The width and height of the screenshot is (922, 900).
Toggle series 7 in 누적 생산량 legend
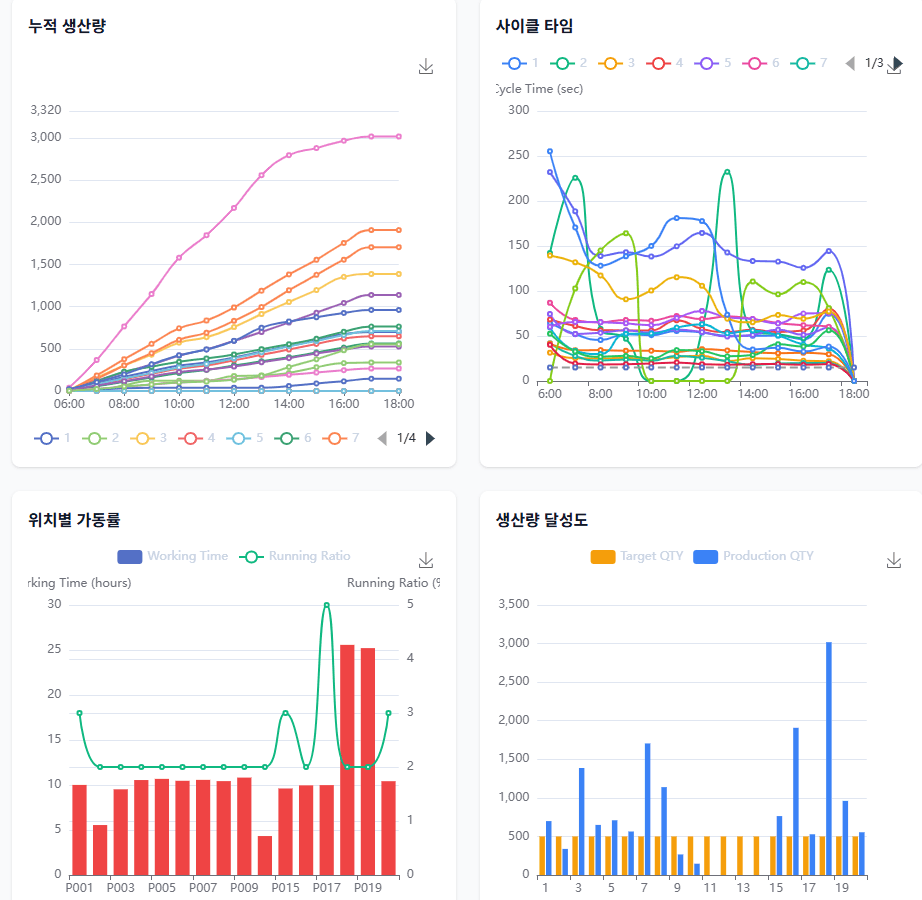coord(341,438)
